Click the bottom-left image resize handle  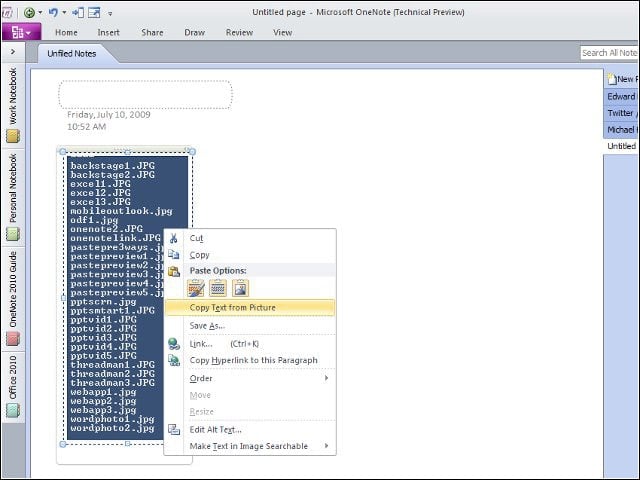pyautogui.click(x=63, y=444)
